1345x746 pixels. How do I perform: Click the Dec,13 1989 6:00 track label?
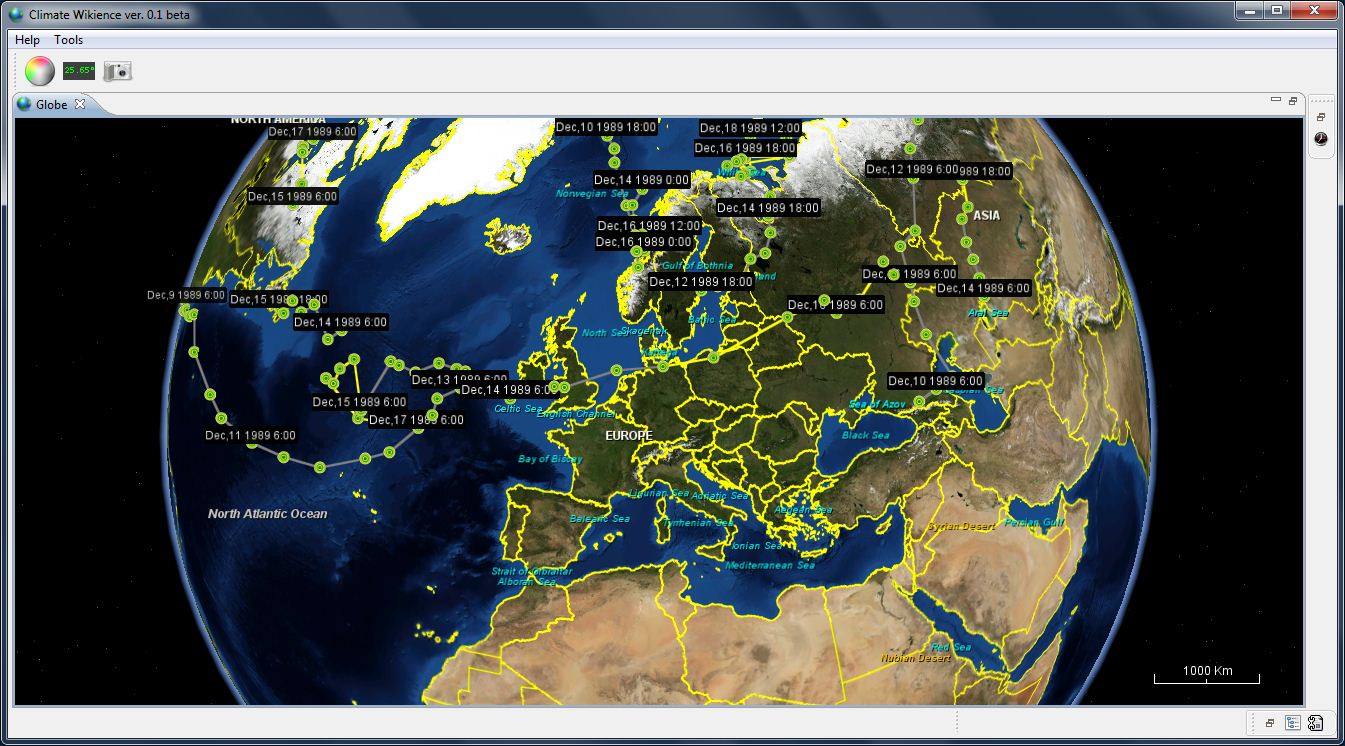pos(459,380)
